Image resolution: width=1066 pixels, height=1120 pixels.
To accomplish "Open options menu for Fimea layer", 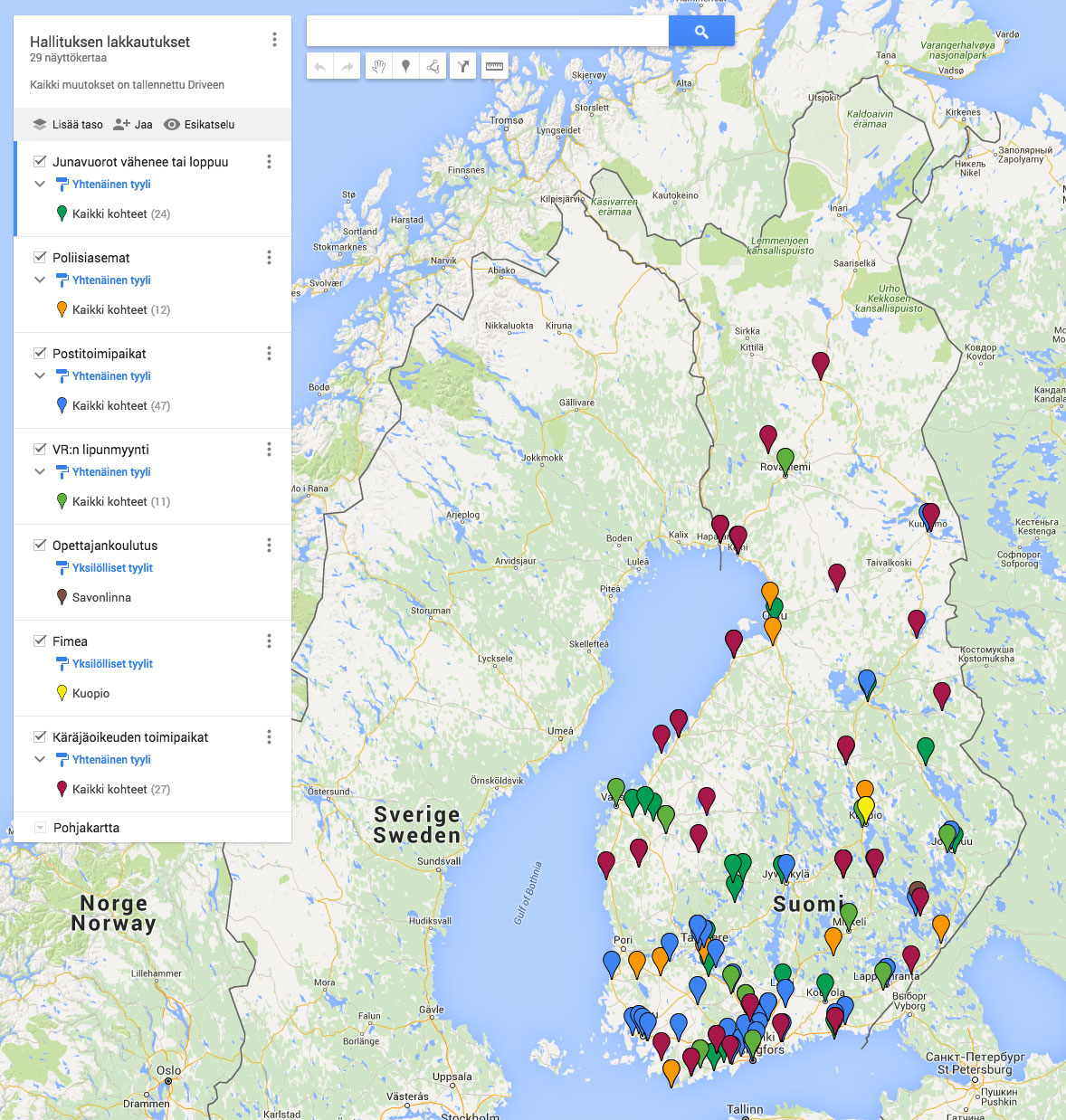I will click(269, 641).
